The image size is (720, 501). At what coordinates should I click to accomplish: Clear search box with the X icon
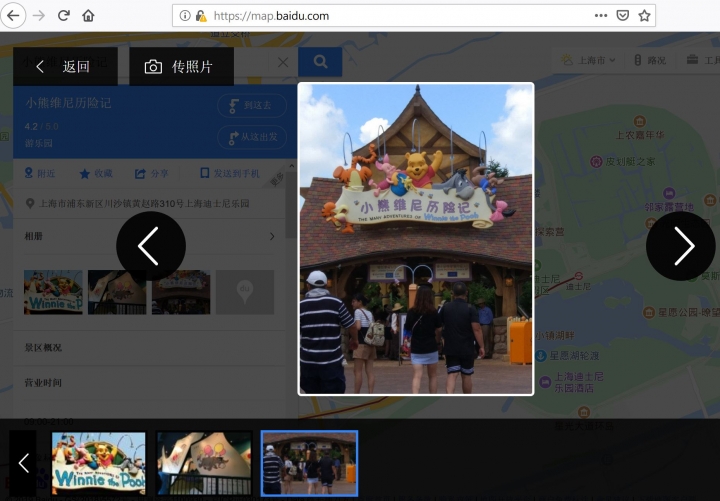[283, 62]
